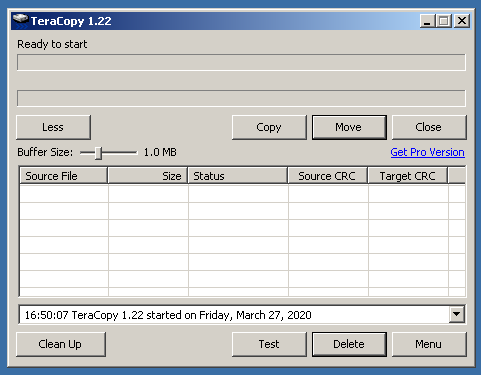The height and width of the screenshot is (375, 481).
Task: Sort by the Source File column header
Action: (x=63, y=176)
